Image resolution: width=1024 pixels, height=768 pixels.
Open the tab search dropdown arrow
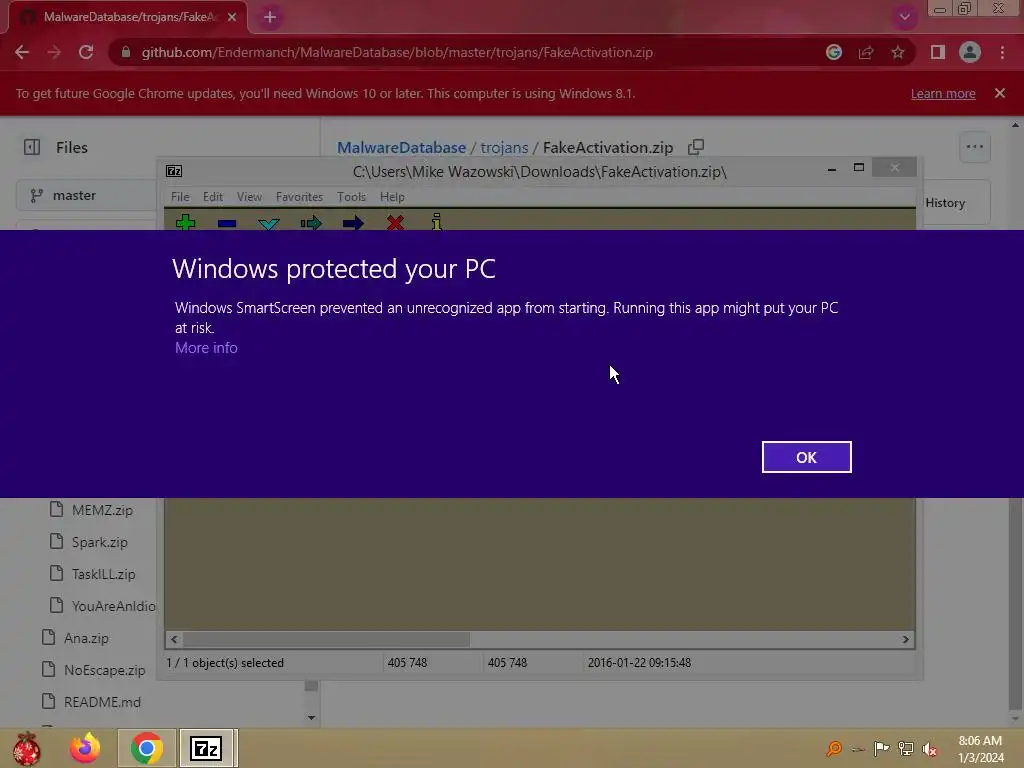click(x=904, y=17)
